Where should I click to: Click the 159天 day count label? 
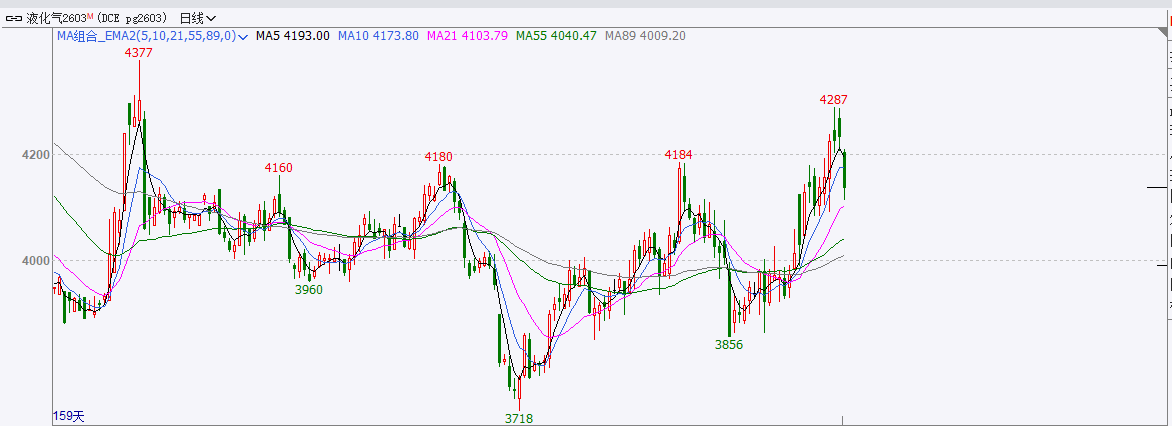click(x=69, y=416)
